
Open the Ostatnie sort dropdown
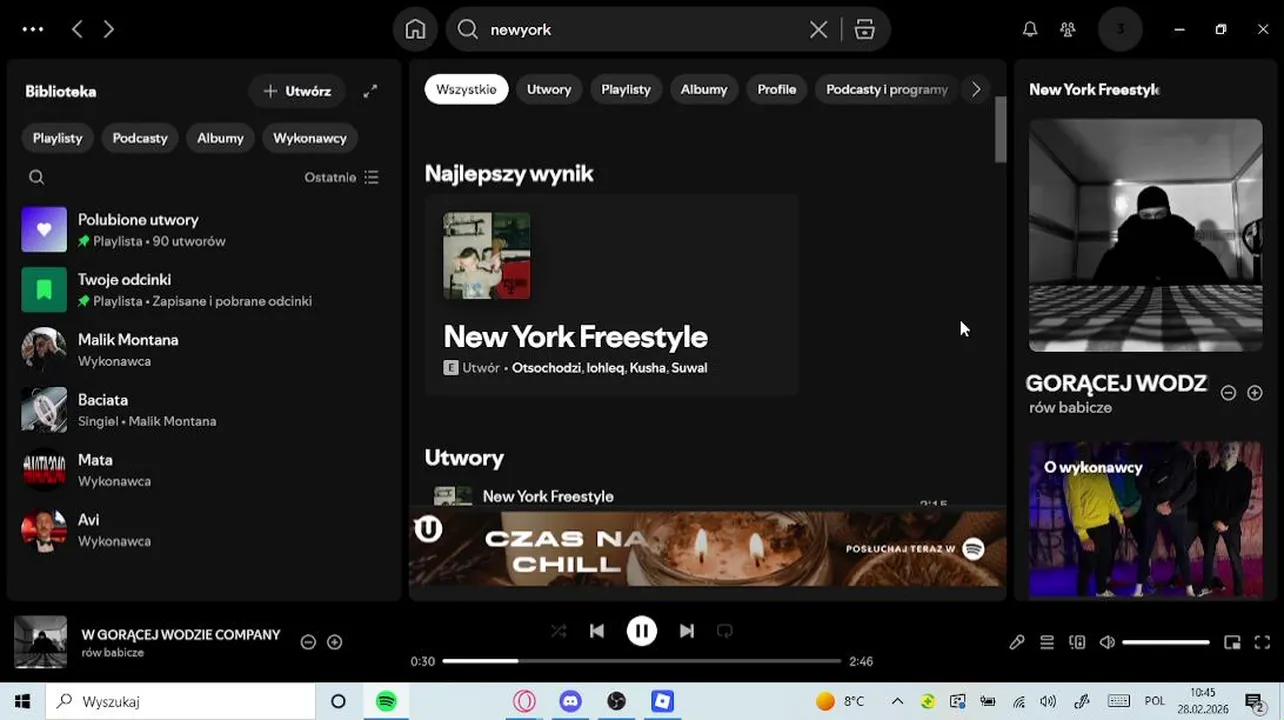(341, 177)
